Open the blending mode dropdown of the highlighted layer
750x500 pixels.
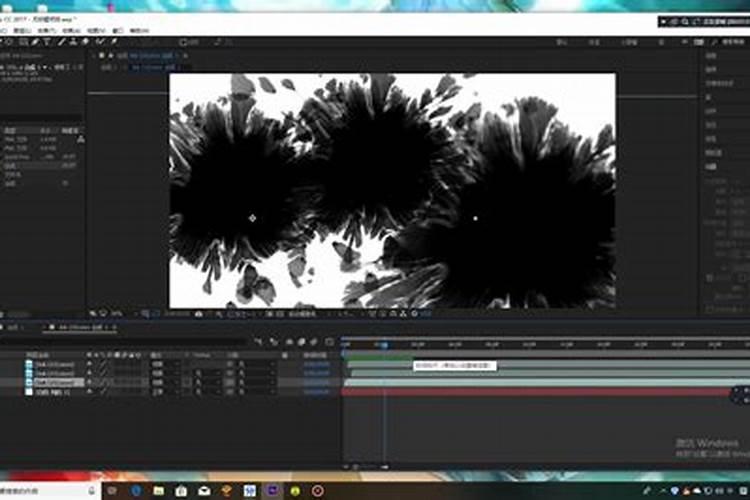pos(165,382)
